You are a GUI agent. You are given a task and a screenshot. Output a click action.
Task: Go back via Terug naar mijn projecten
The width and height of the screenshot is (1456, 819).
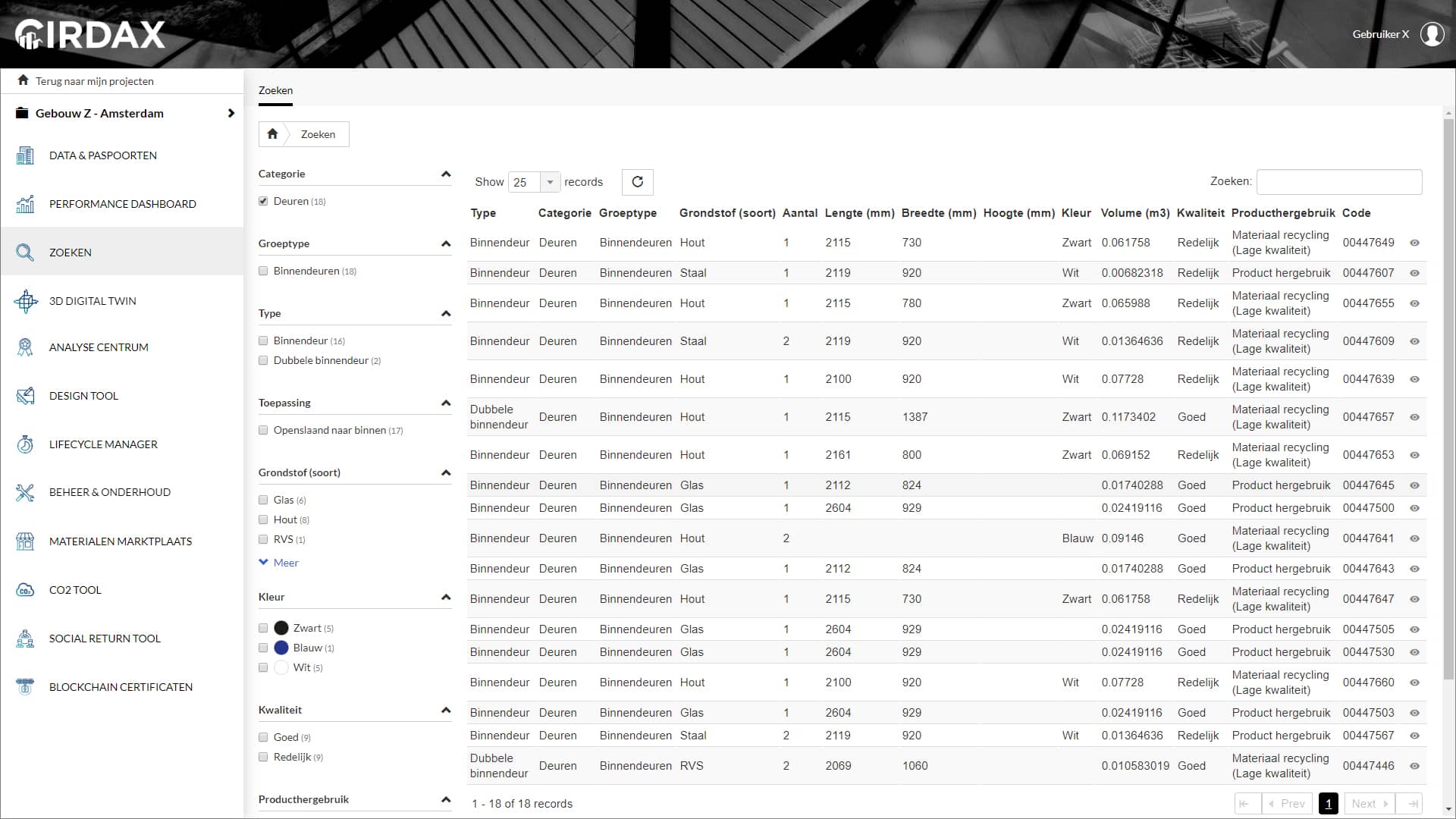tap(94, 81)
